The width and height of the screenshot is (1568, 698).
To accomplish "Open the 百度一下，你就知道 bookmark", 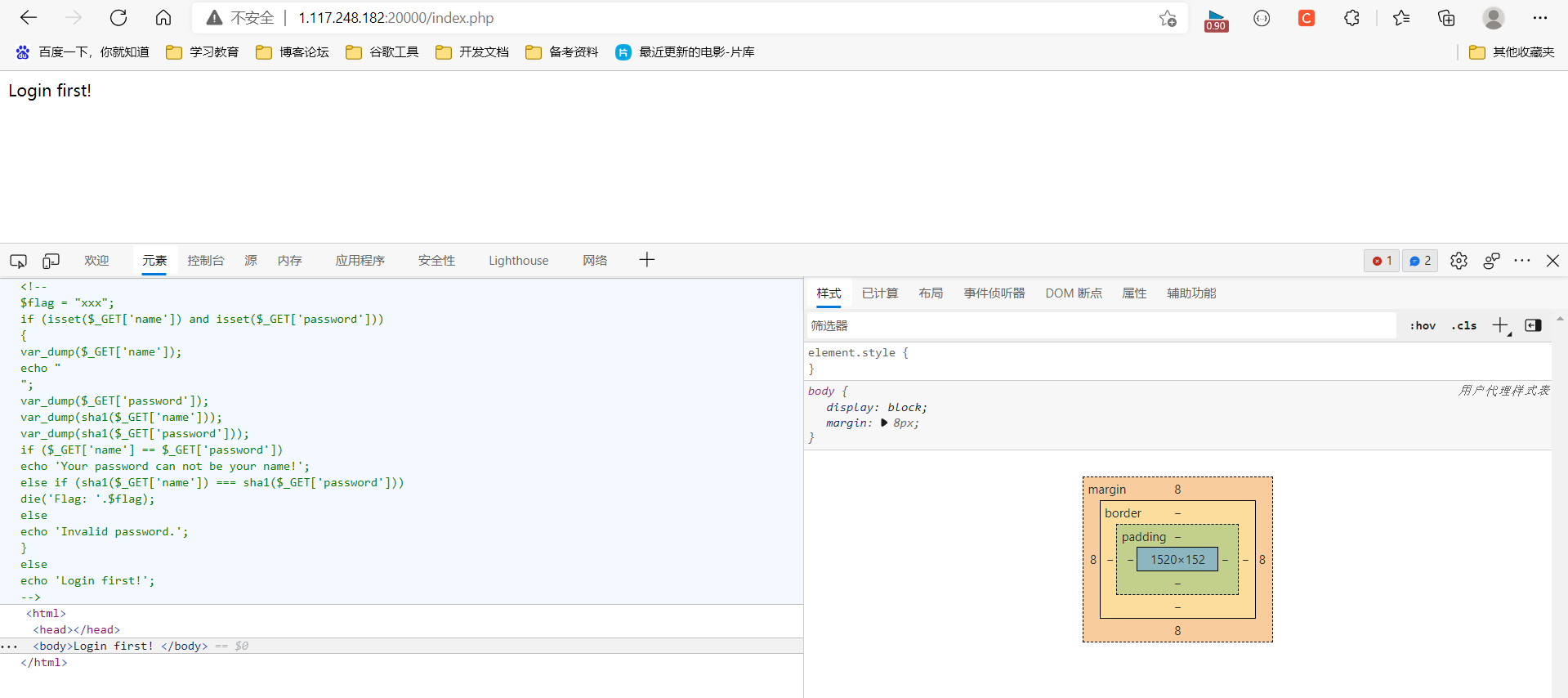I will (x=83, y=52).
